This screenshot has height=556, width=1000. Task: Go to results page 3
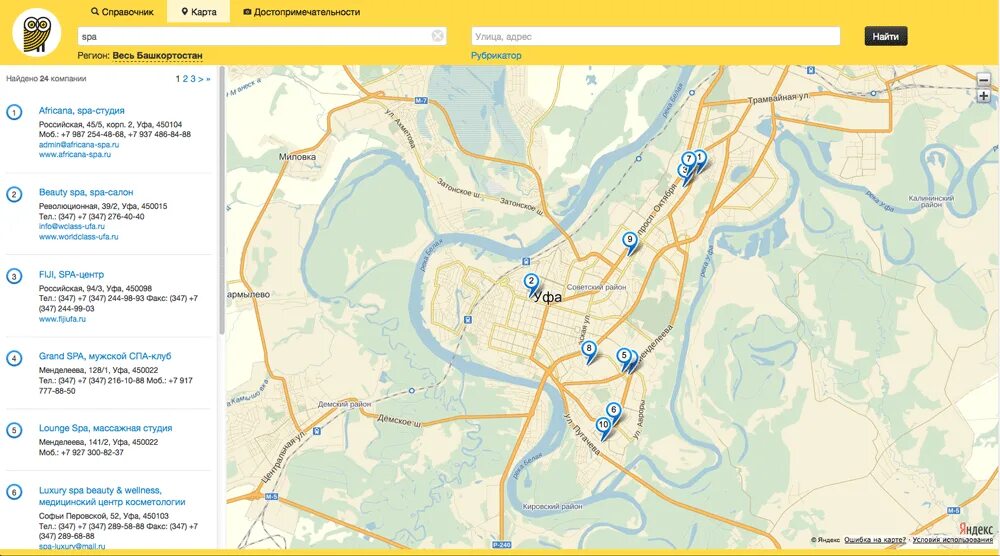(193, 79)
